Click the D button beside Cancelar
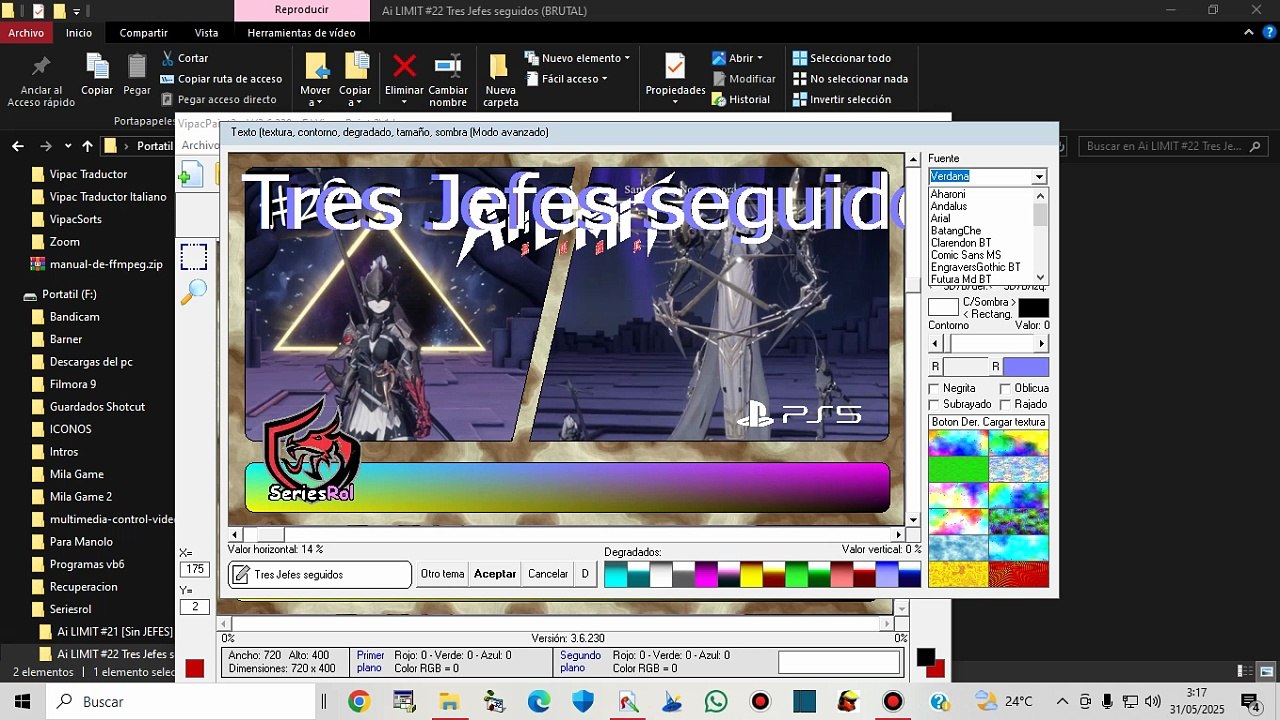 [x=585, y=574]
